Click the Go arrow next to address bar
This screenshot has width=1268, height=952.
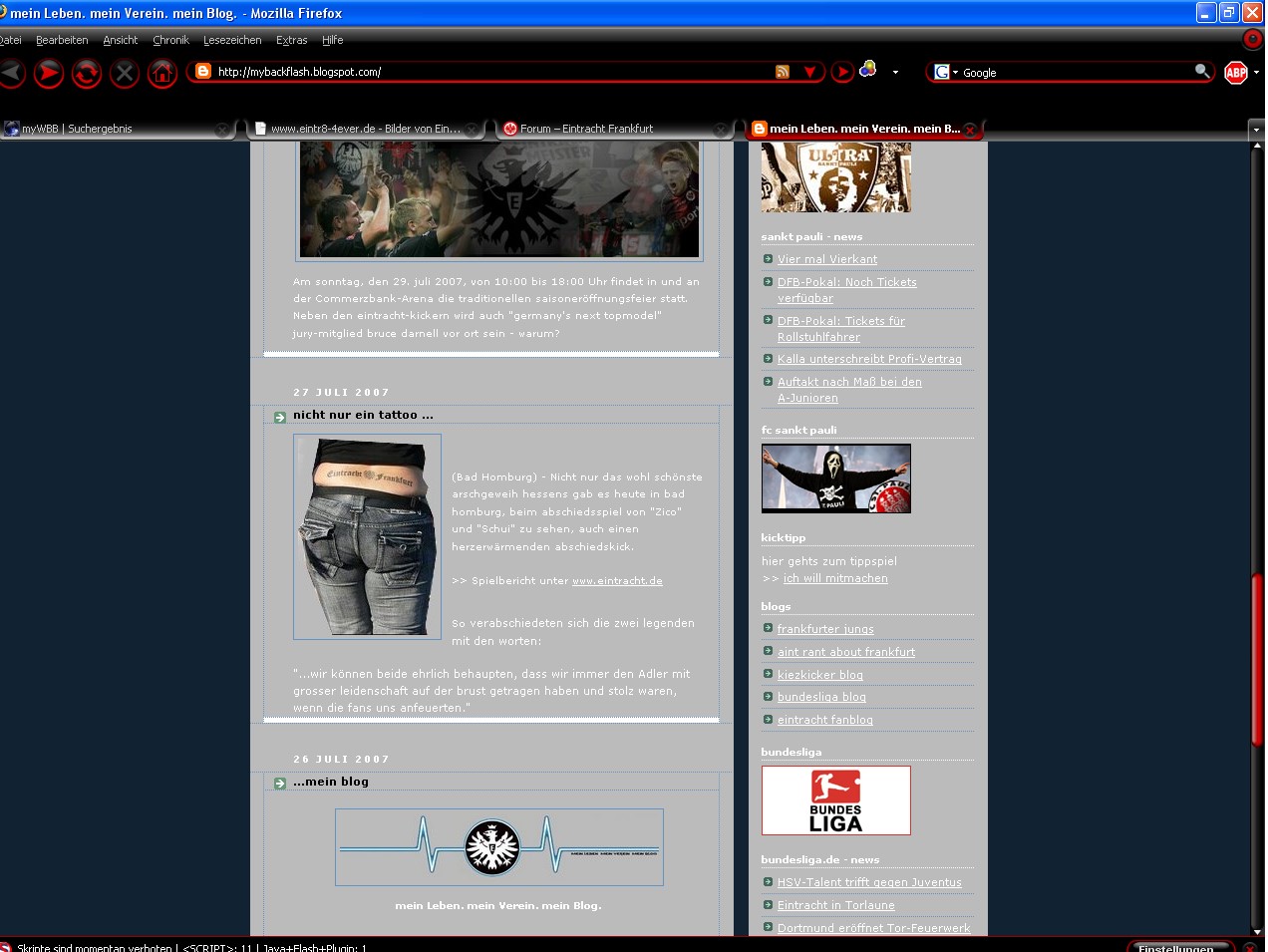pyautogui.click(x=842, y=72)
